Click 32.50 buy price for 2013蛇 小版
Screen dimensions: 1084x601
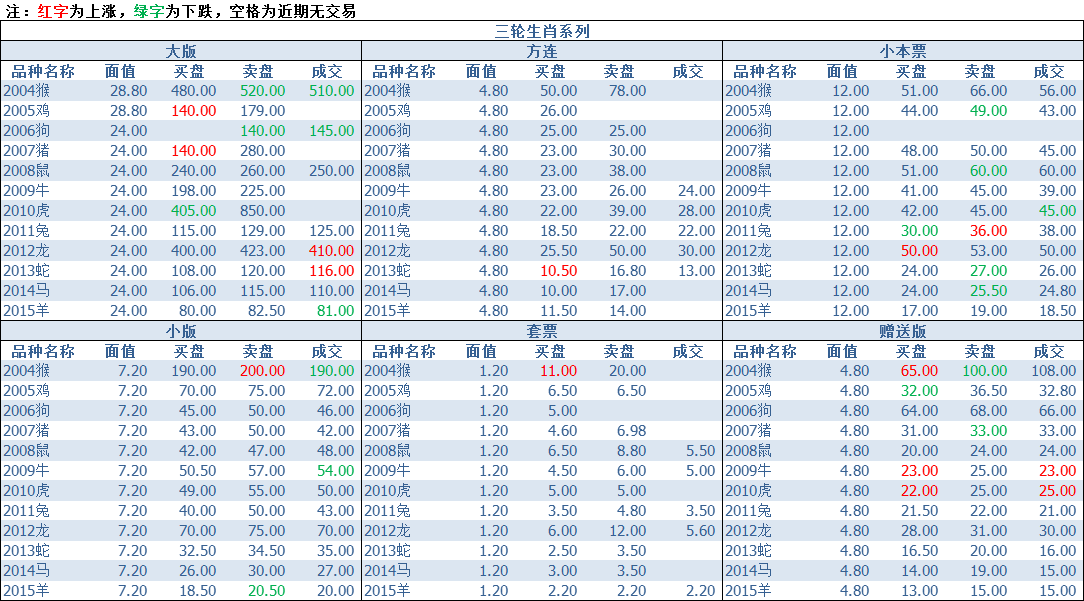(198, 551)
